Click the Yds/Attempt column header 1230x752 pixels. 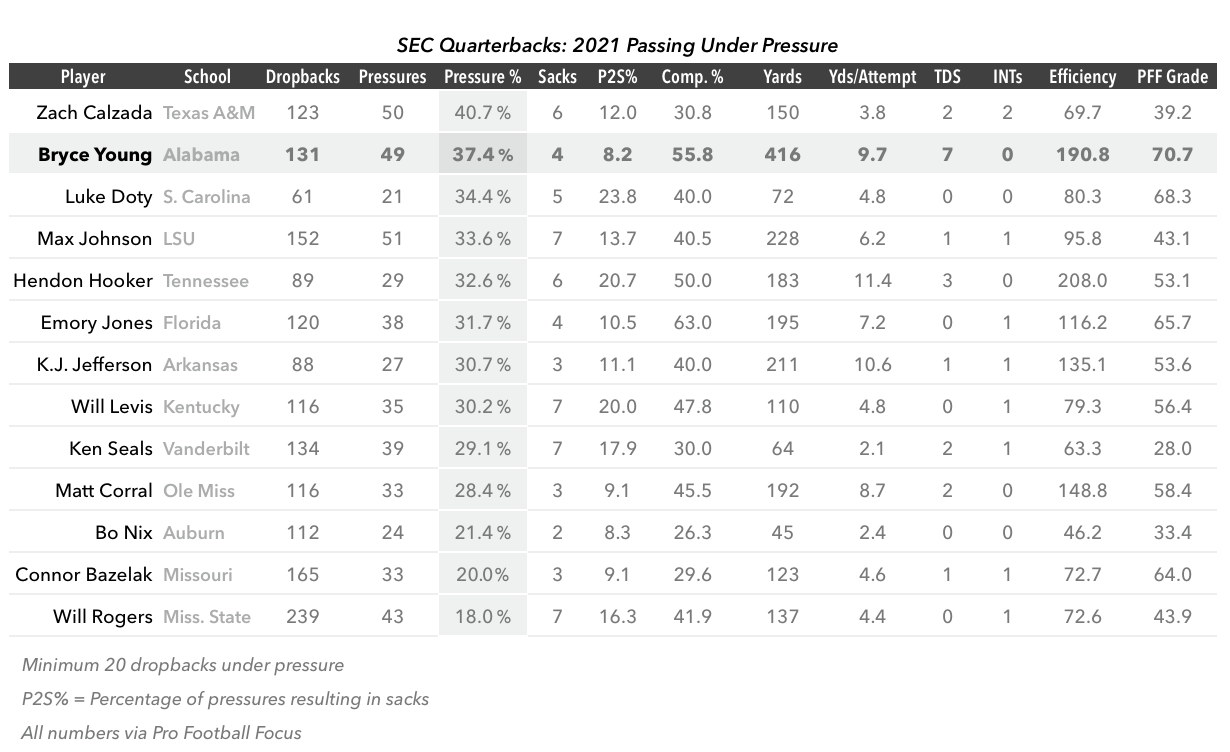872,77
